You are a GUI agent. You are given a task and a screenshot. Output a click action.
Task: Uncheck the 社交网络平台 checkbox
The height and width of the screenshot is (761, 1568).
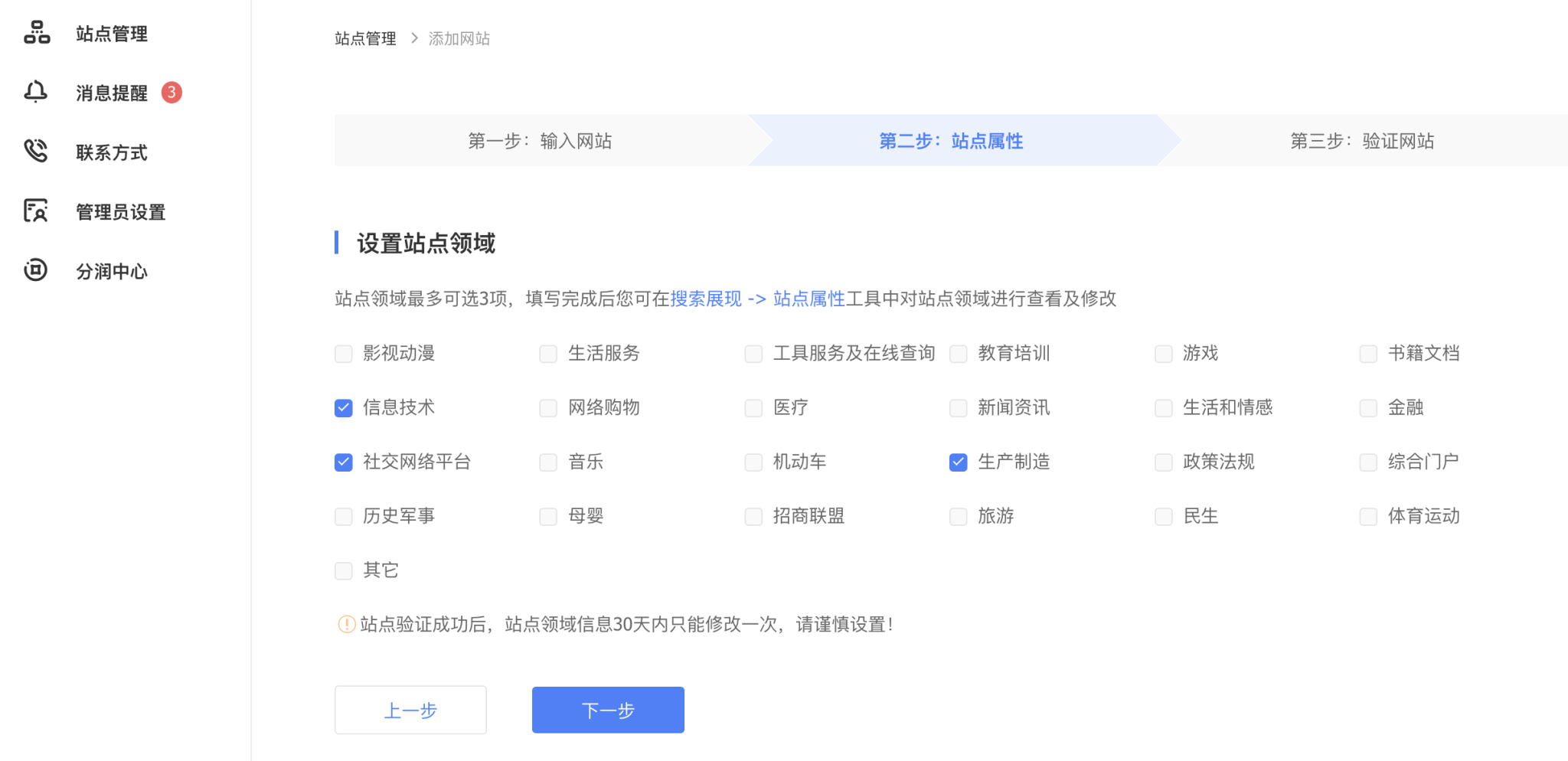(344, 462)
